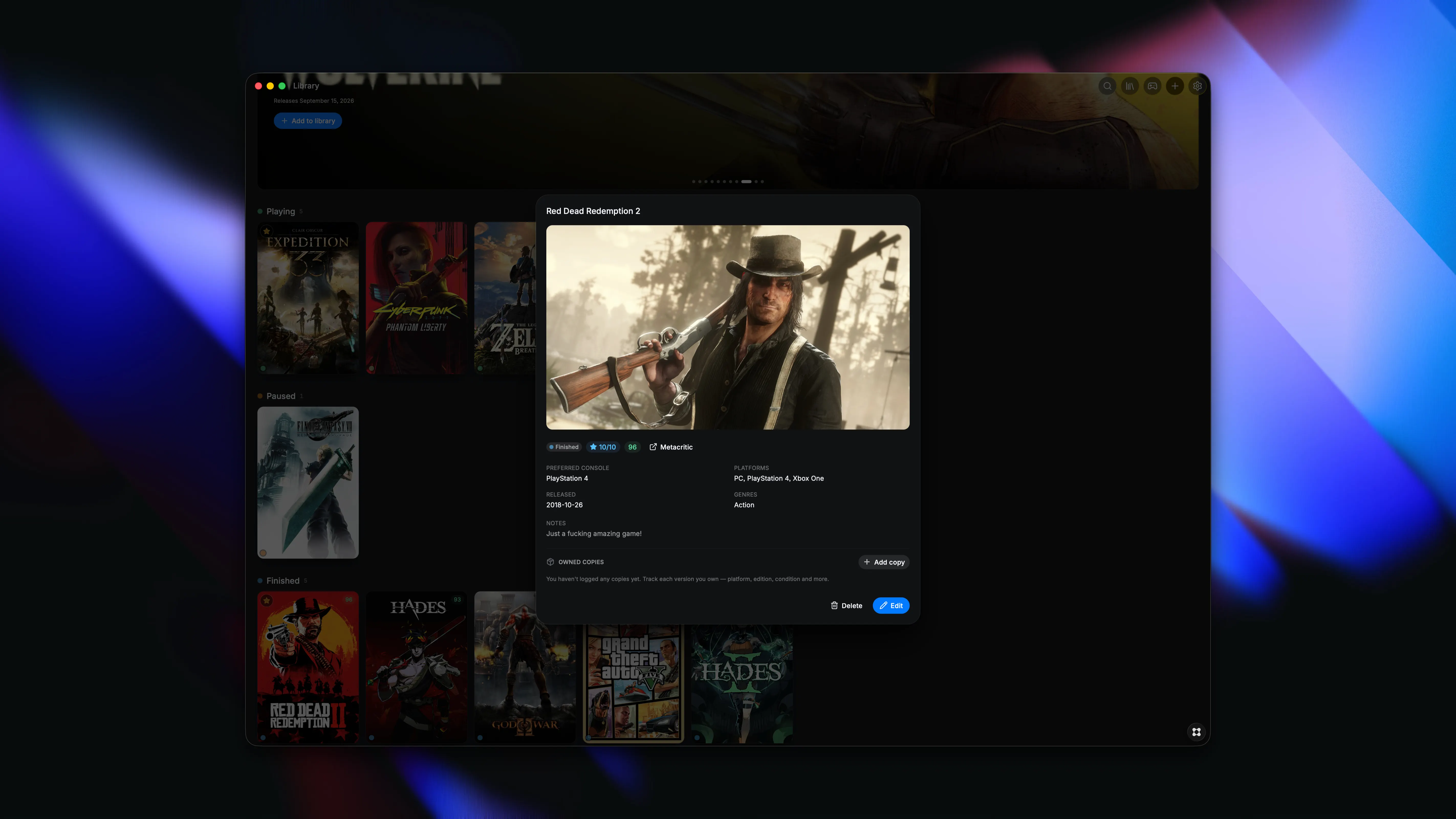Click the gamepad controller toolbar icon
Viewport: 1456px width, 819px height.
[1153, 86]
